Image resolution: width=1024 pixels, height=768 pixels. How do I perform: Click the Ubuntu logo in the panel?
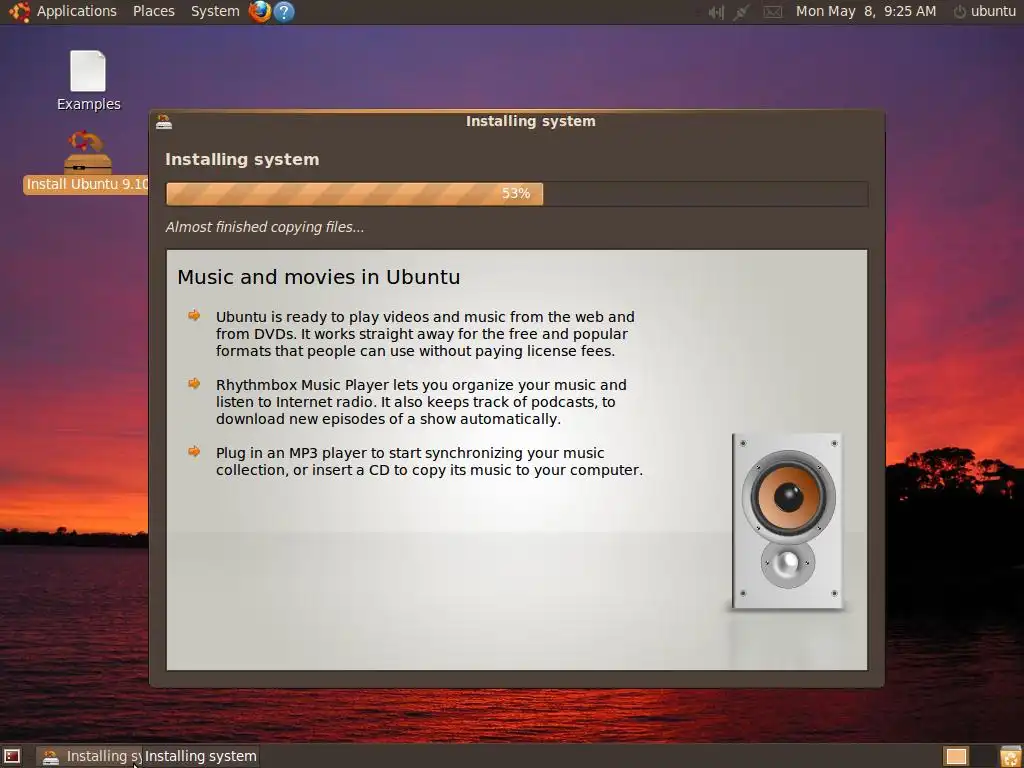19,11
